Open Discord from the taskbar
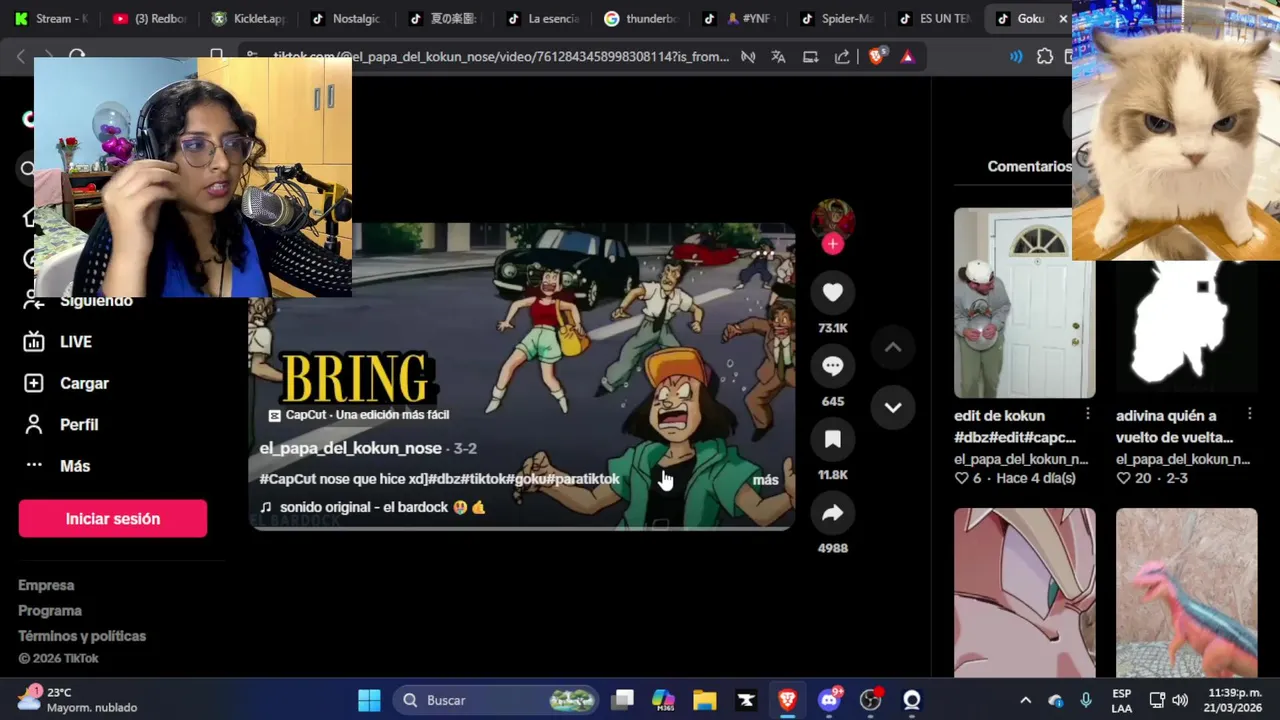Screen dimensions: 1280x720 coord(829,700)
